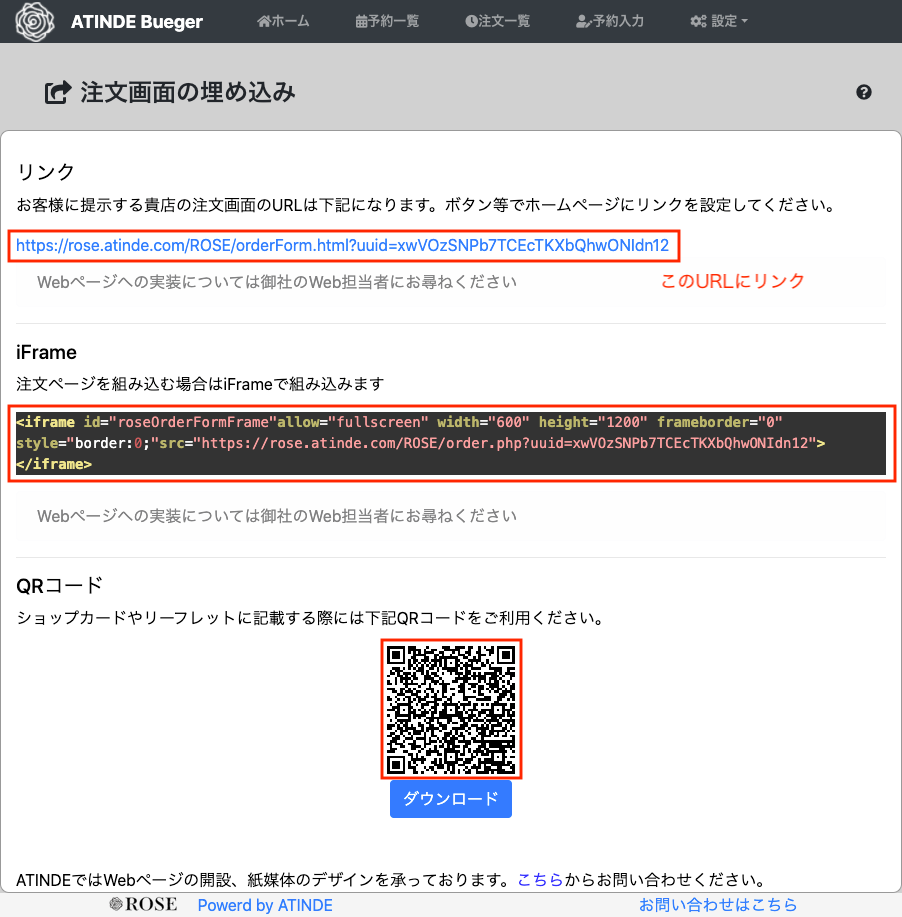This screenshot has height=917, width=902.
Task: Click the 注文画面の埋め込み page title
Action: click(188, 92)
